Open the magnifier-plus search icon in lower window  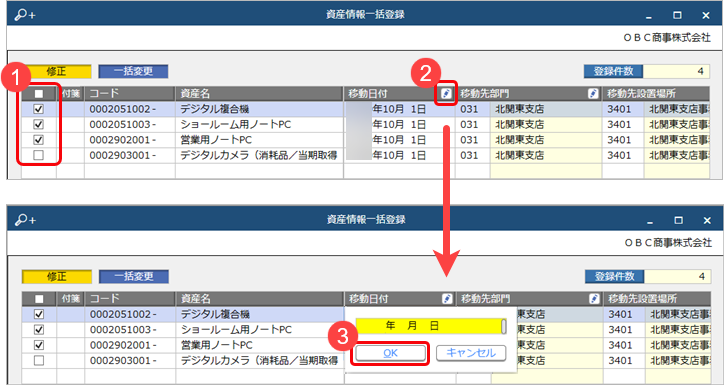pyautogui.click(x=25, y=220)
